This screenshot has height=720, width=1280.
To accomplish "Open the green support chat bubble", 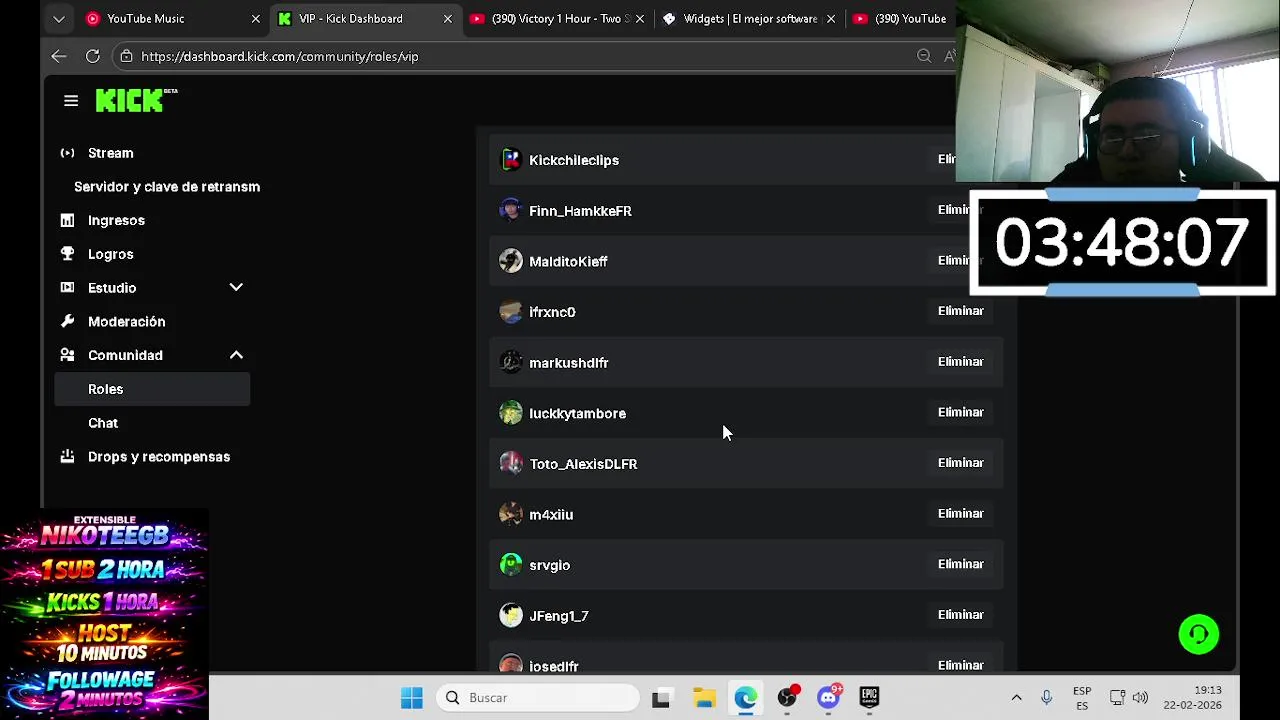I will pyautogui.click(x=1199, y=634).
